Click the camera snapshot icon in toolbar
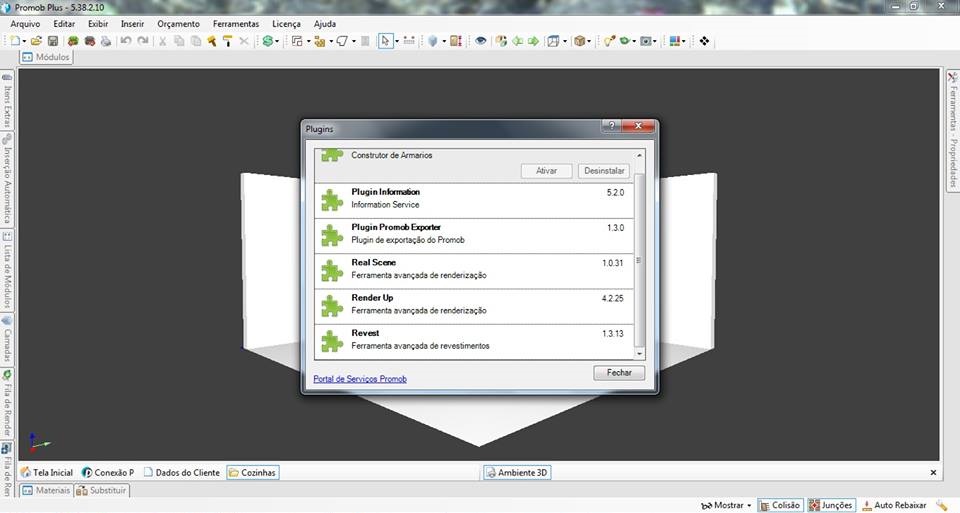 [645, 41]
